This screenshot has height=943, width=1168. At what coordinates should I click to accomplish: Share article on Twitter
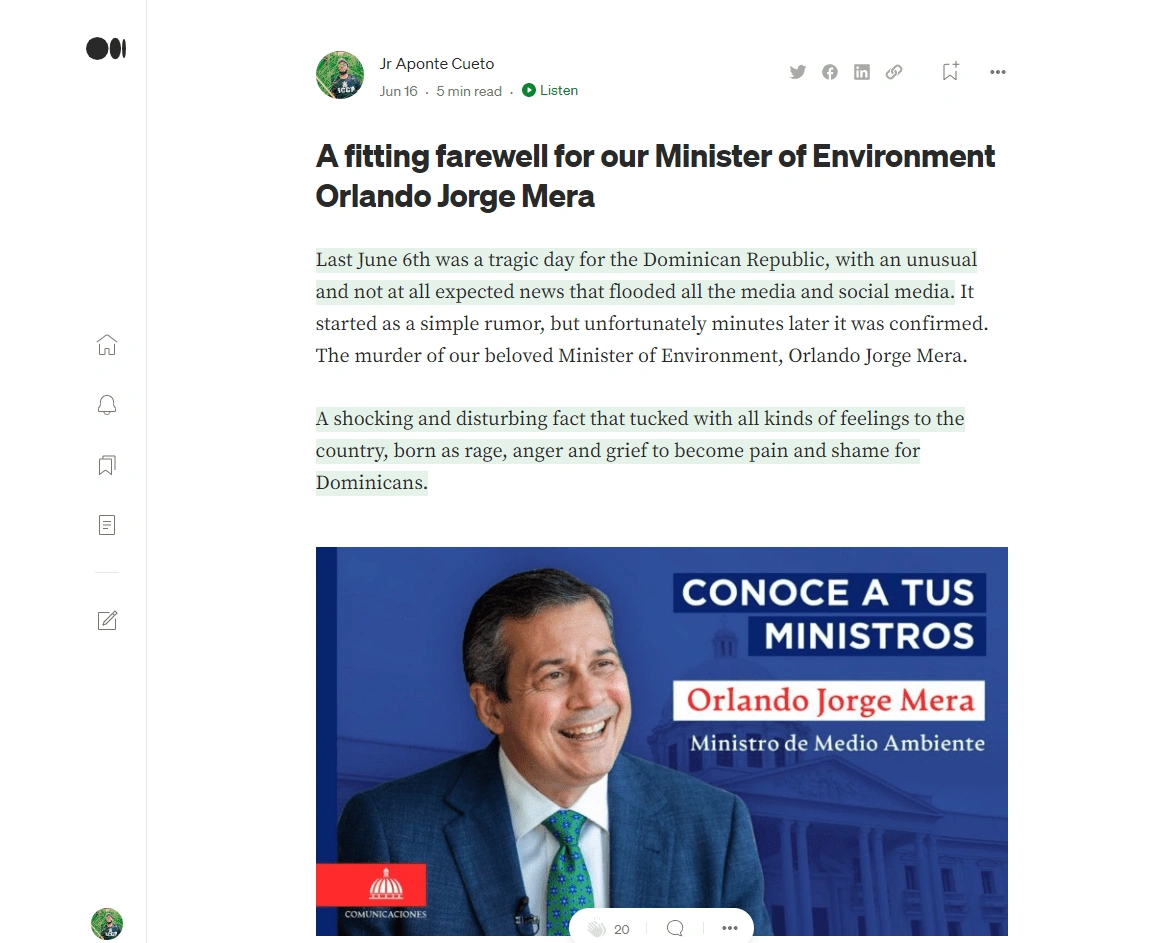pyautogui.click(x=798, y=72)
